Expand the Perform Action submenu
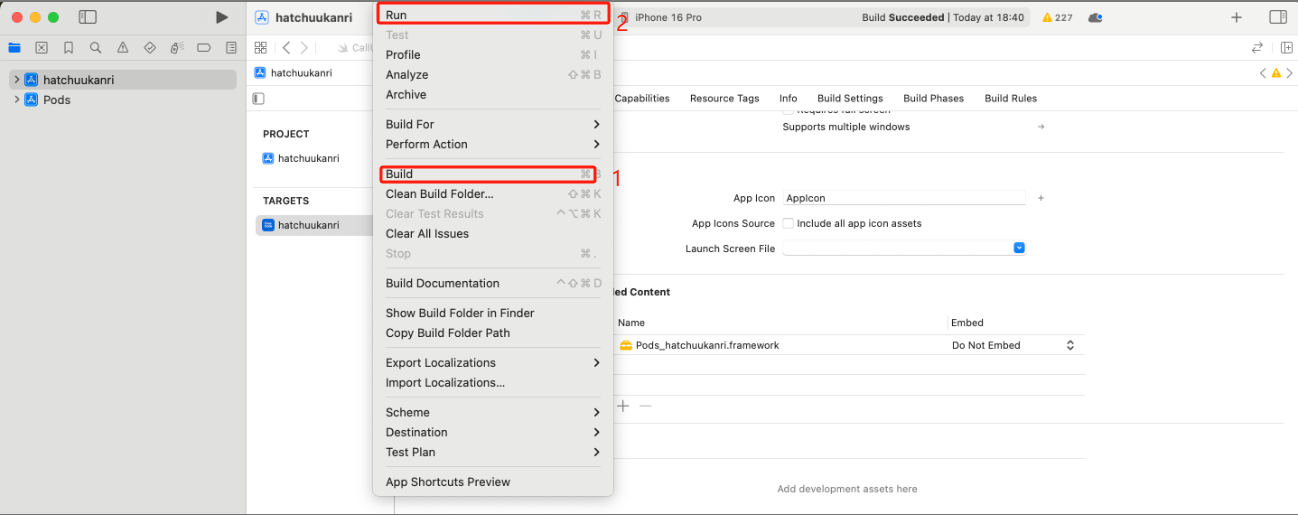Viewport: 1298px width, 515px height. pos(494,144)
